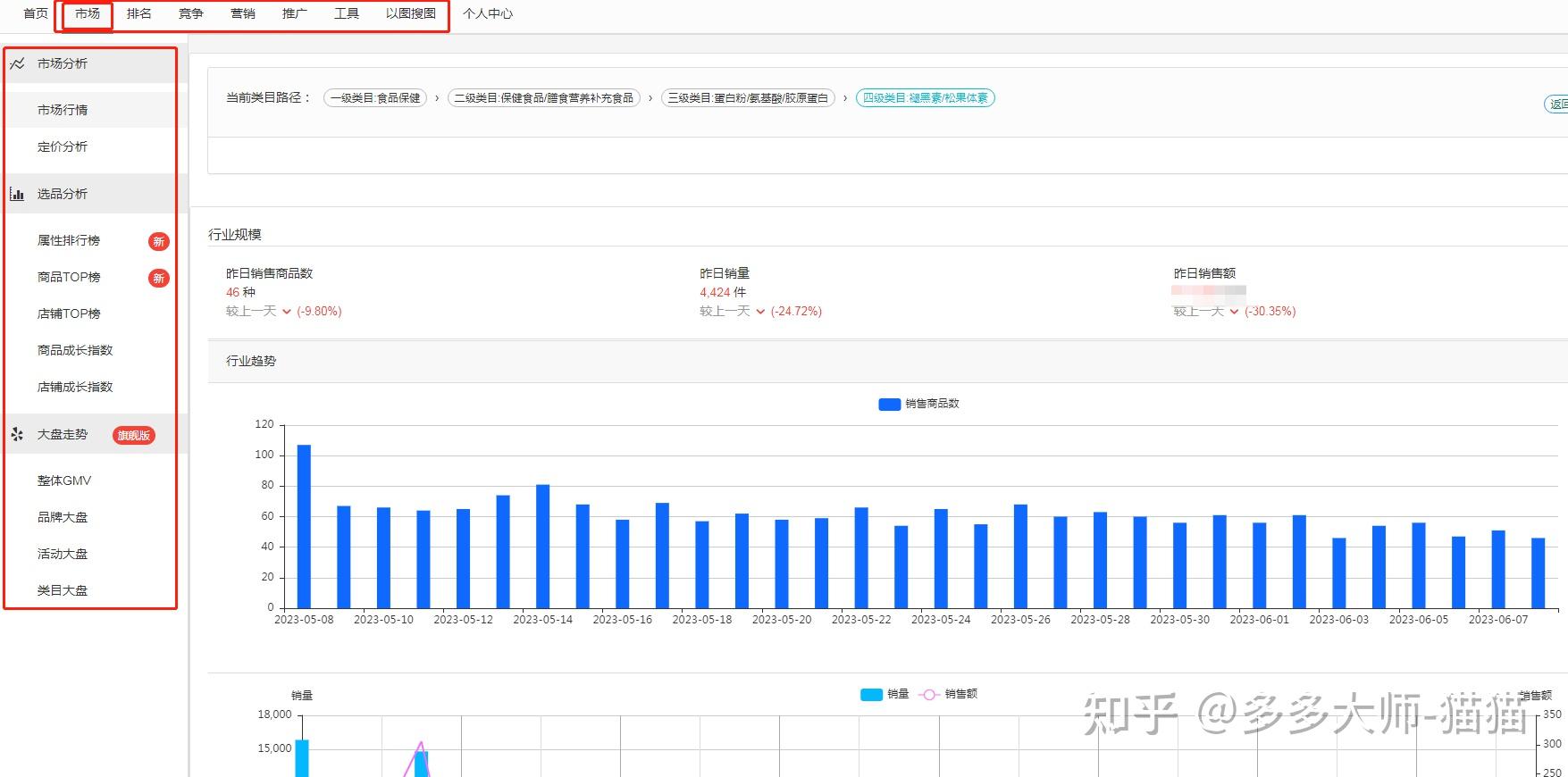Click the 选品分析 bar chart icon
Image resolution: width=1568 pixels, height=777 pixels.
[17, 194]
